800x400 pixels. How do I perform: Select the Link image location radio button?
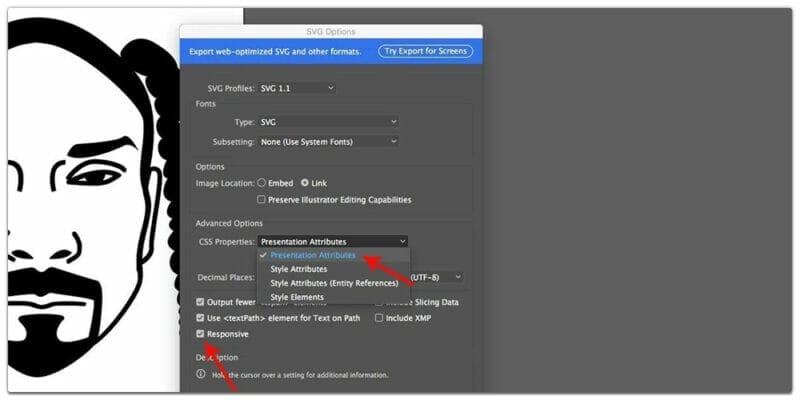305,183
